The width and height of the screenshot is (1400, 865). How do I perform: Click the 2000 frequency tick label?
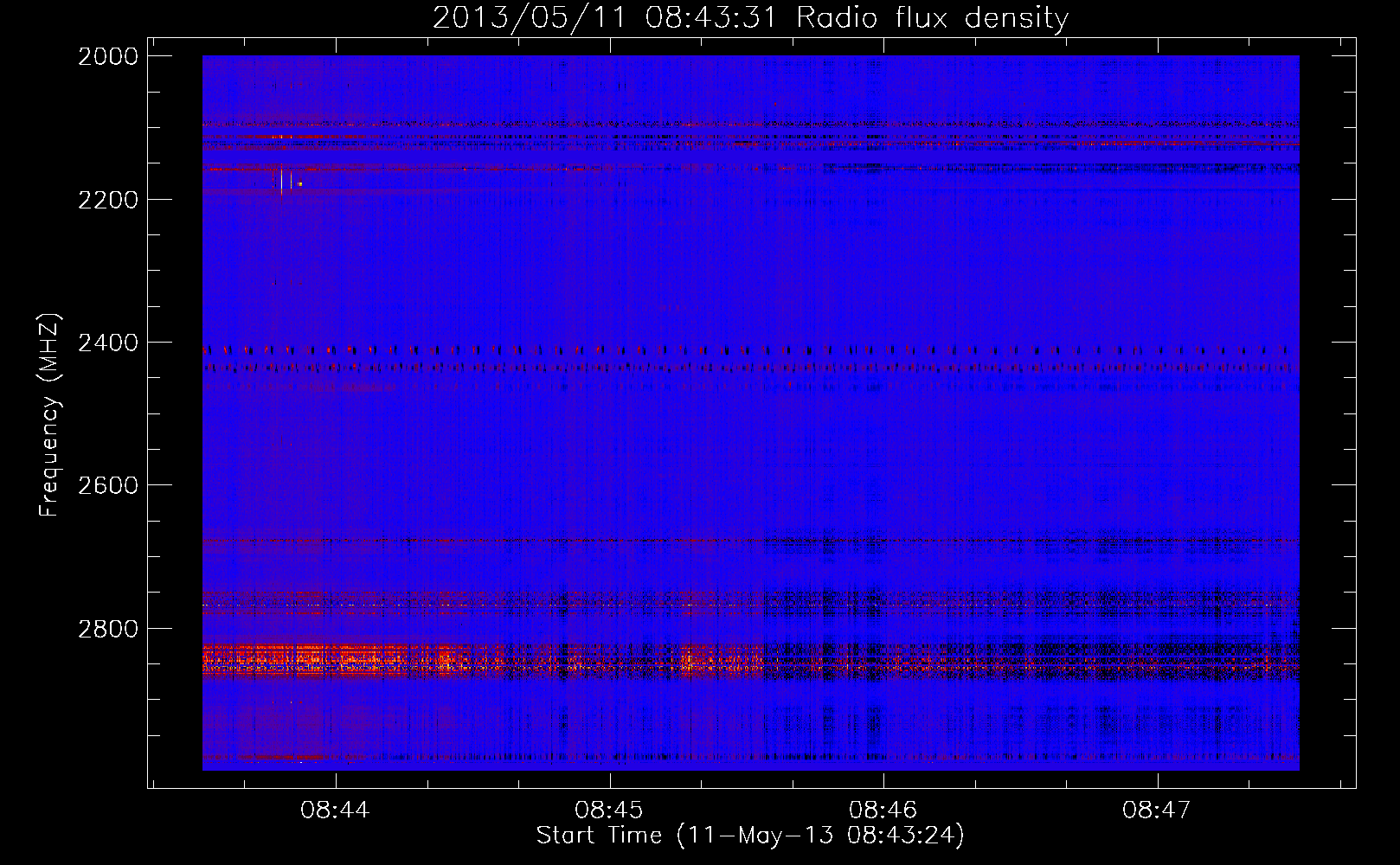(108, 56)
